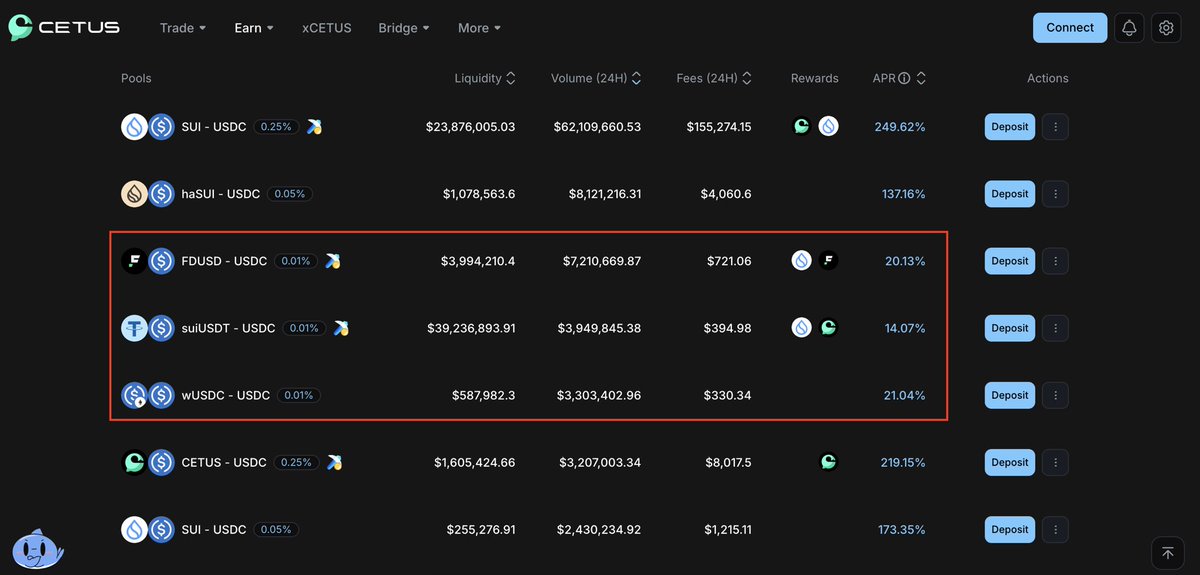The width and height of the screenshot is (1200, 575).
Task: Open the three-dot menu for CETUS - USDC pool
Action: [x=1055, y=462]
